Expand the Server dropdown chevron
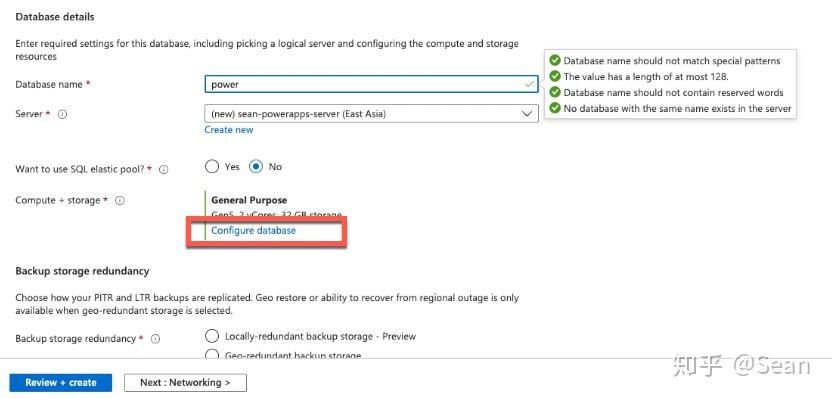 526,114
